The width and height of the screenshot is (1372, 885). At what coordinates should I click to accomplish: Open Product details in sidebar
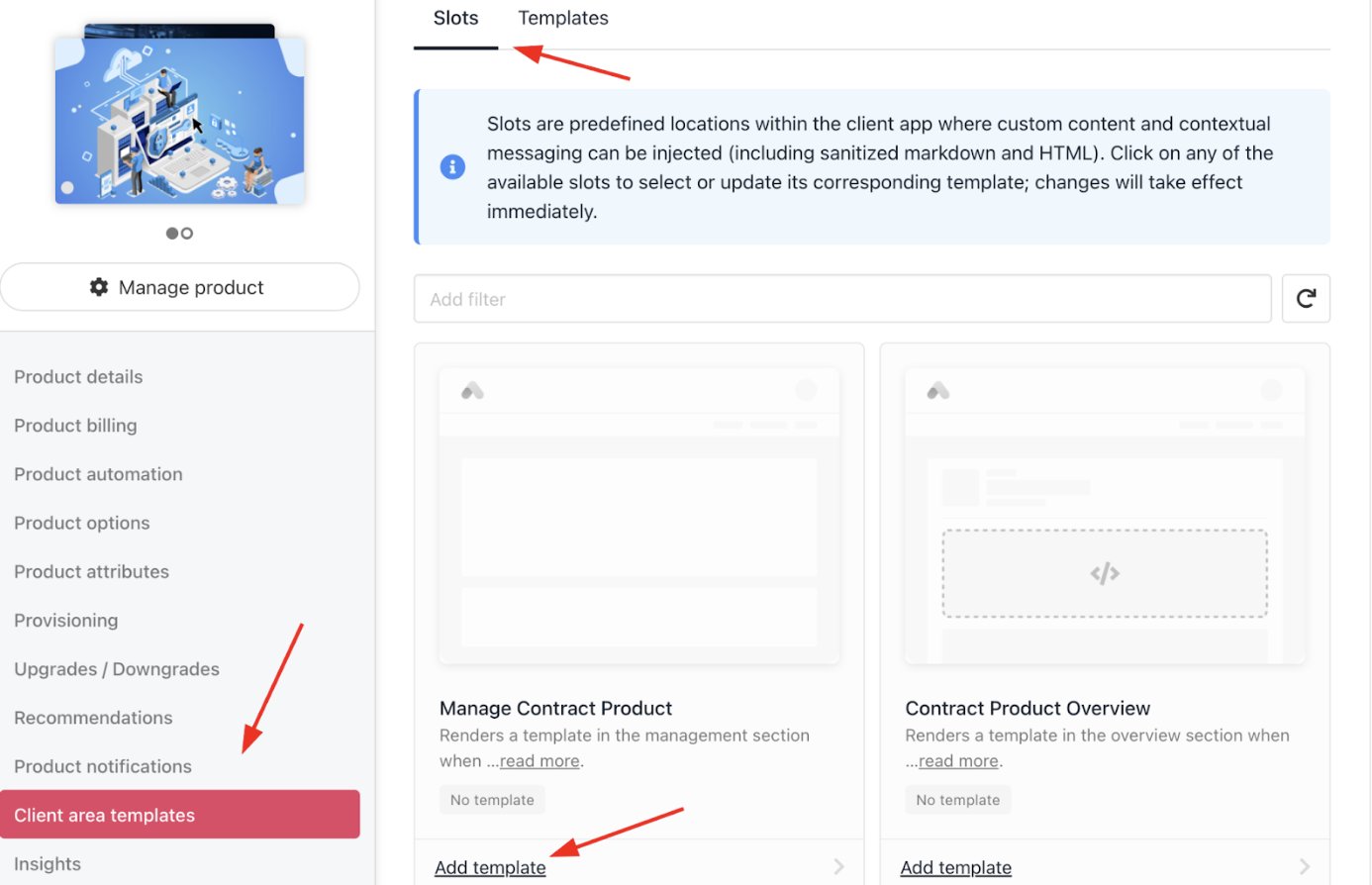click(78, 377)
